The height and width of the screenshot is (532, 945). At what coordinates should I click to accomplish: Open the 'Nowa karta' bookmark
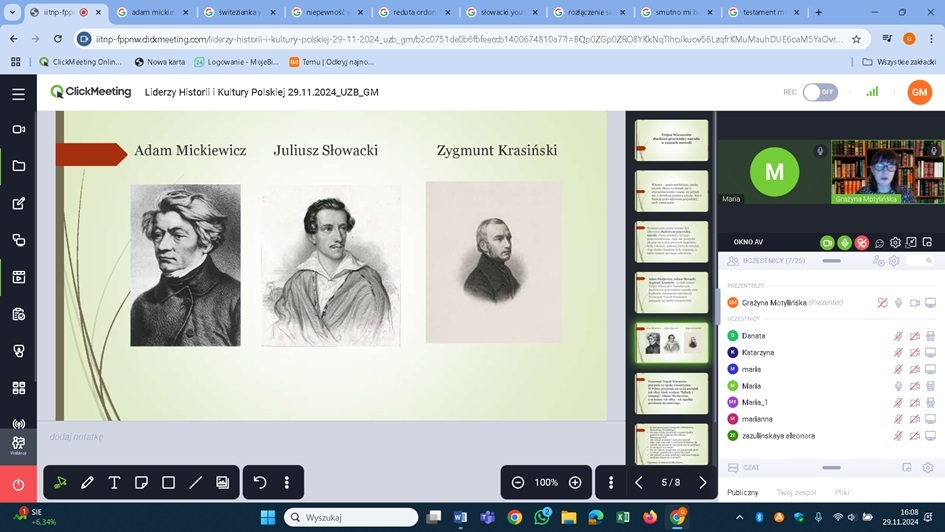[x=160, y=61]
